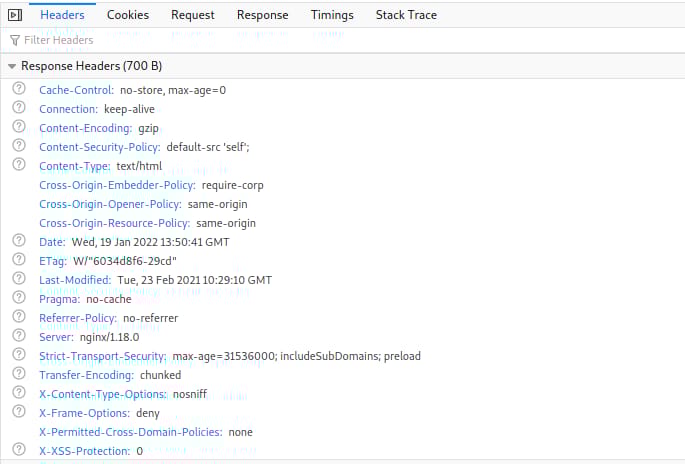The image size is (685, 464).
Task: Open help icon beside Cache-Control header
Action: coord(19,88)
